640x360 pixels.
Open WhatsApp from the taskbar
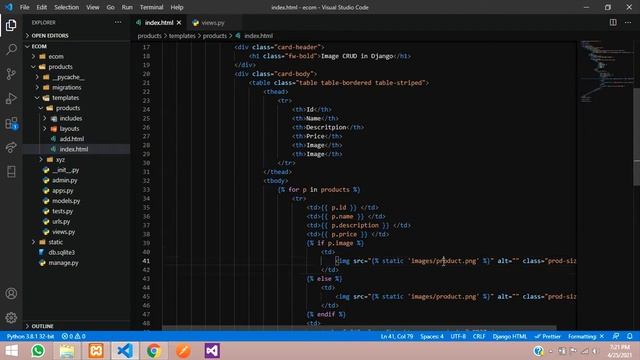[x=38, y=351]
